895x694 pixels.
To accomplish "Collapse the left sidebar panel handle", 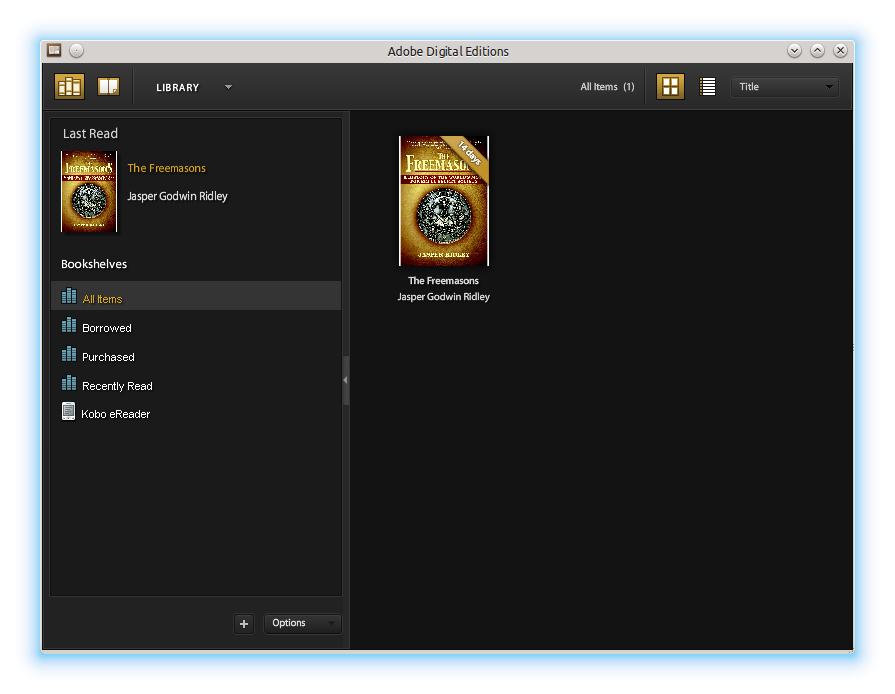I will tap(346, 380).
